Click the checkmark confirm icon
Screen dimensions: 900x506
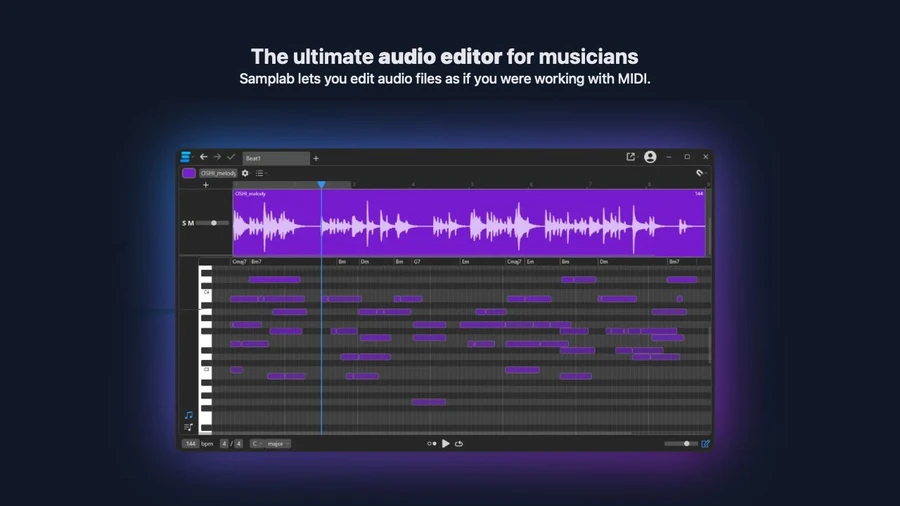point(231,157)
